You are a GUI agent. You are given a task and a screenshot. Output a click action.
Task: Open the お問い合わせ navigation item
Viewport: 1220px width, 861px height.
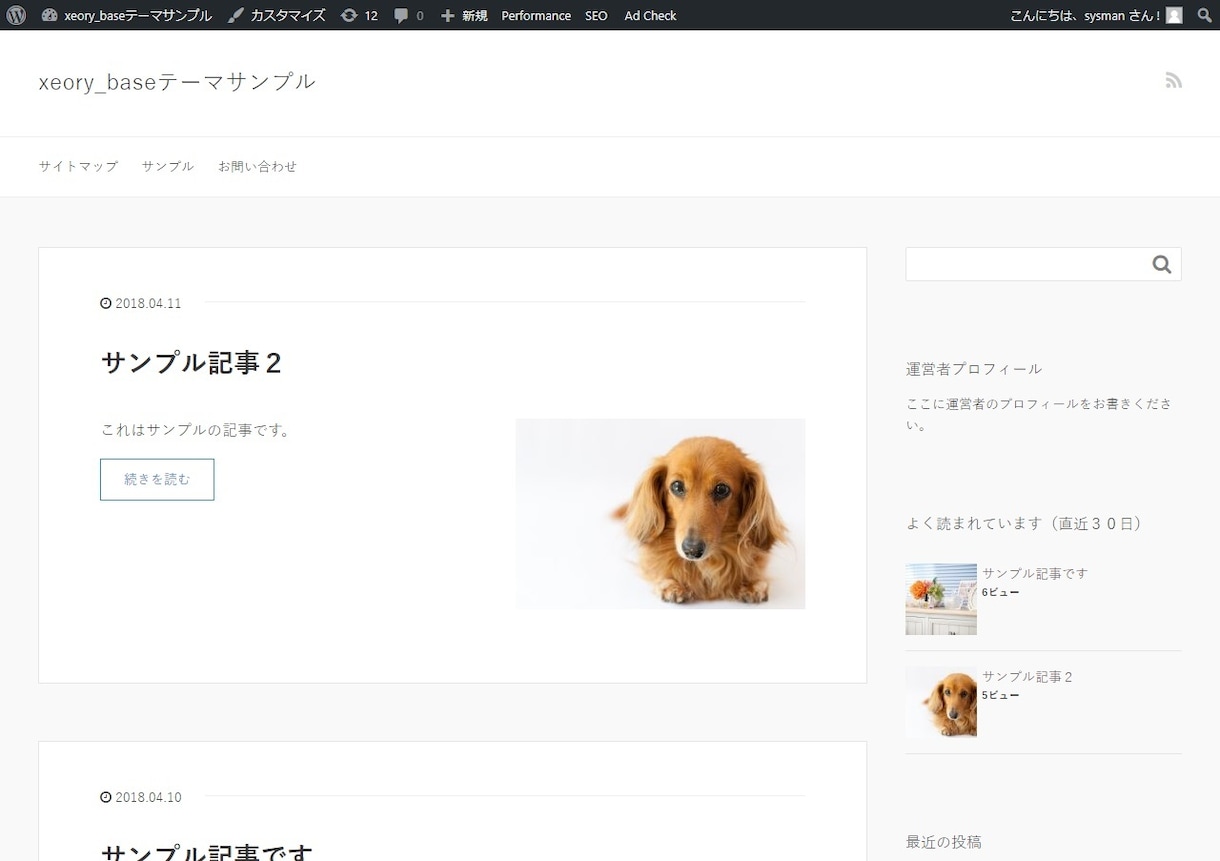[257, 166]
